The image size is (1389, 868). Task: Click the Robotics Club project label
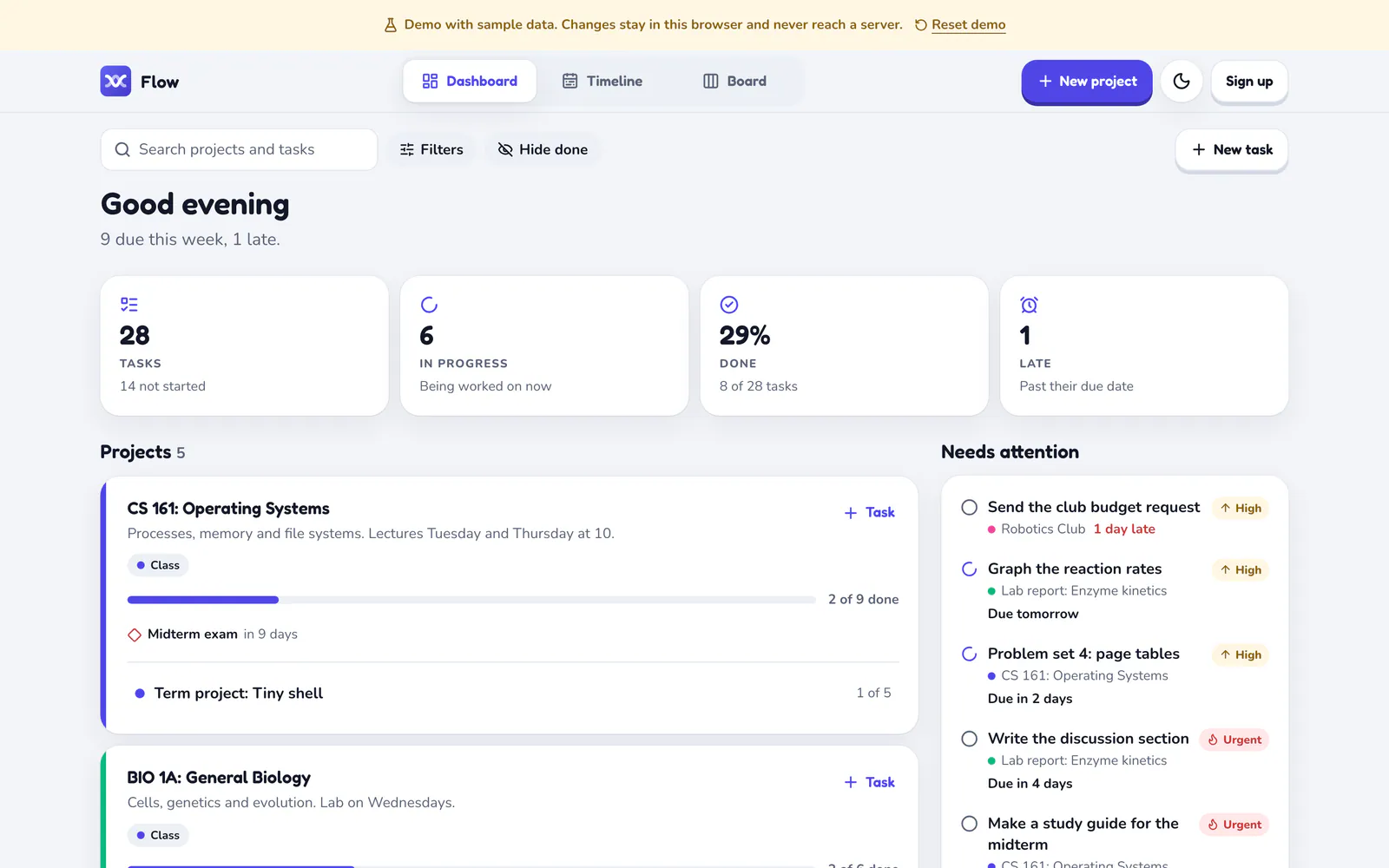point(1043,529)
